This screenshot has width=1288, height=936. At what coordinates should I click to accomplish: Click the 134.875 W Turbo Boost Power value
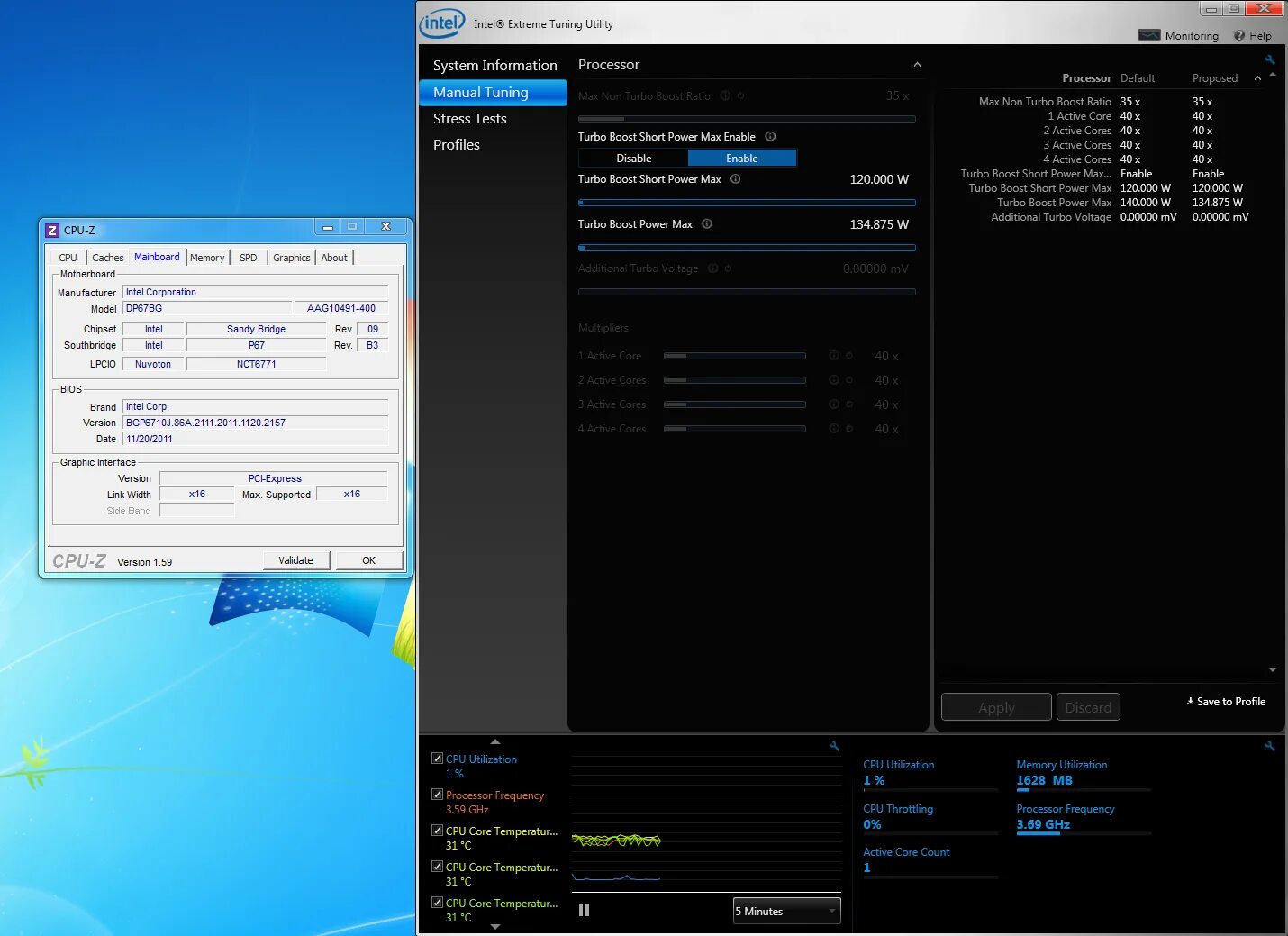[879, 224]
